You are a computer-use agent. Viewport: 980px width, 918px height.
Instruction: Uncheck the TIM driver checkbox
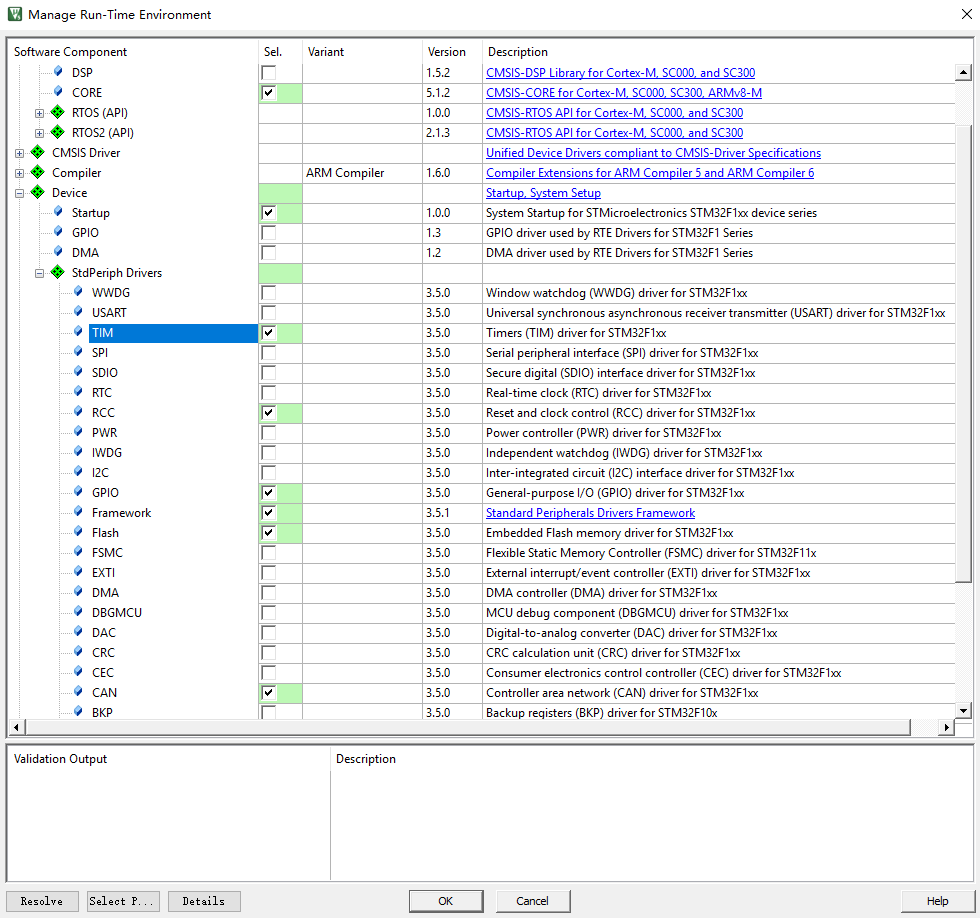[x=269, y=332]
